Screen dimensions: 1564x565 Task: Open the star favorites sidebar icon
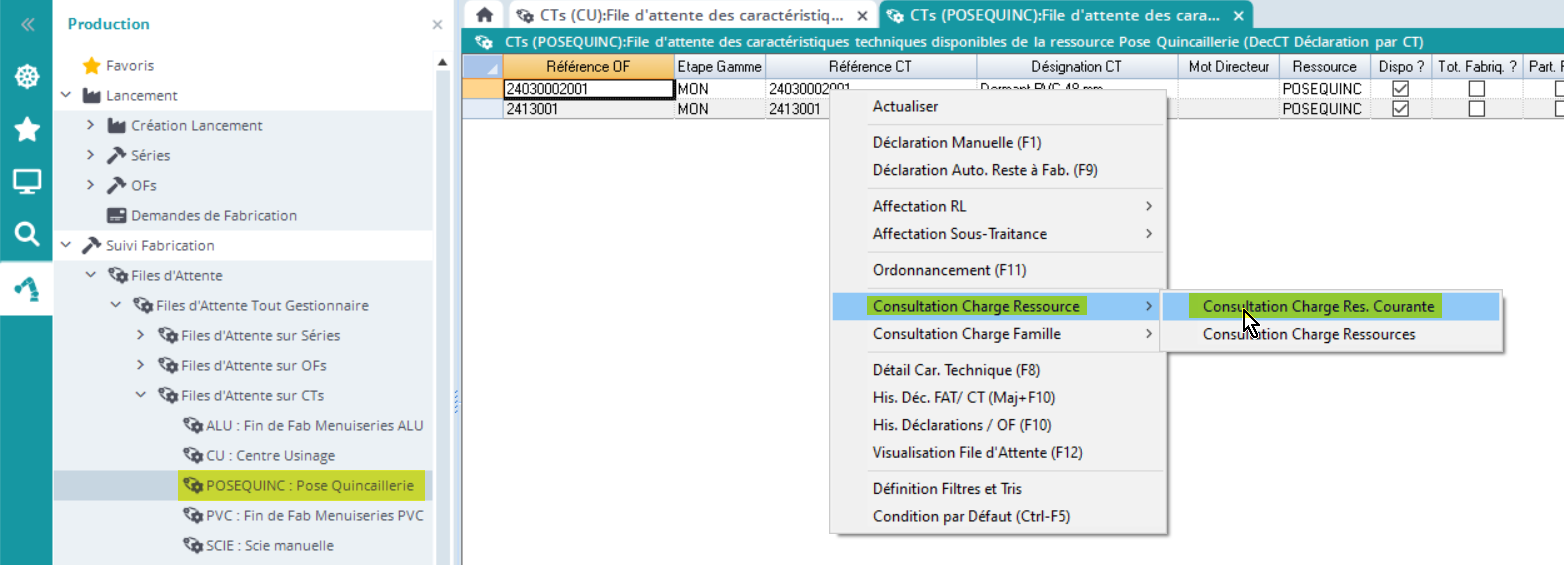tap(26, 129)
